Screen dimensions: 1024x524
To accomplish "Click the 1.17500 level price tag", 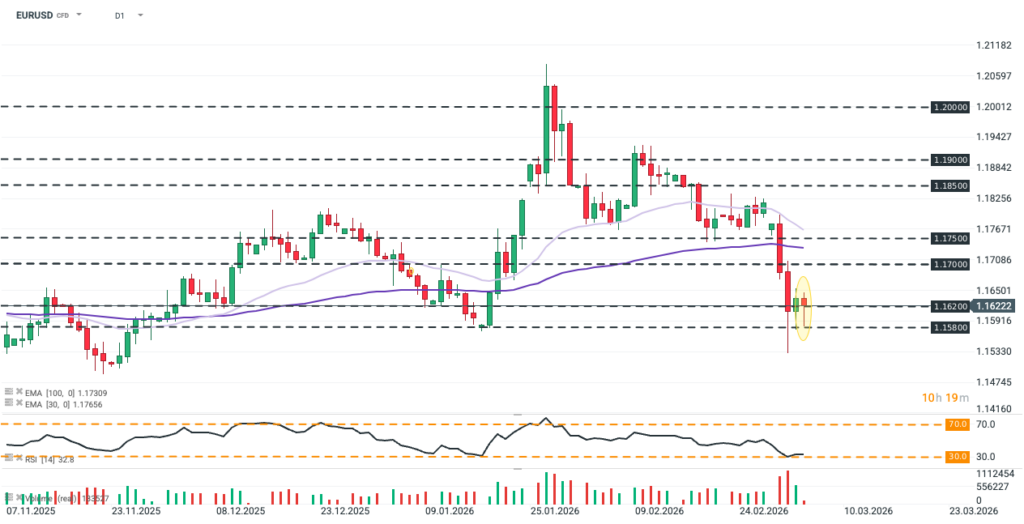I will tap(948, 238).
